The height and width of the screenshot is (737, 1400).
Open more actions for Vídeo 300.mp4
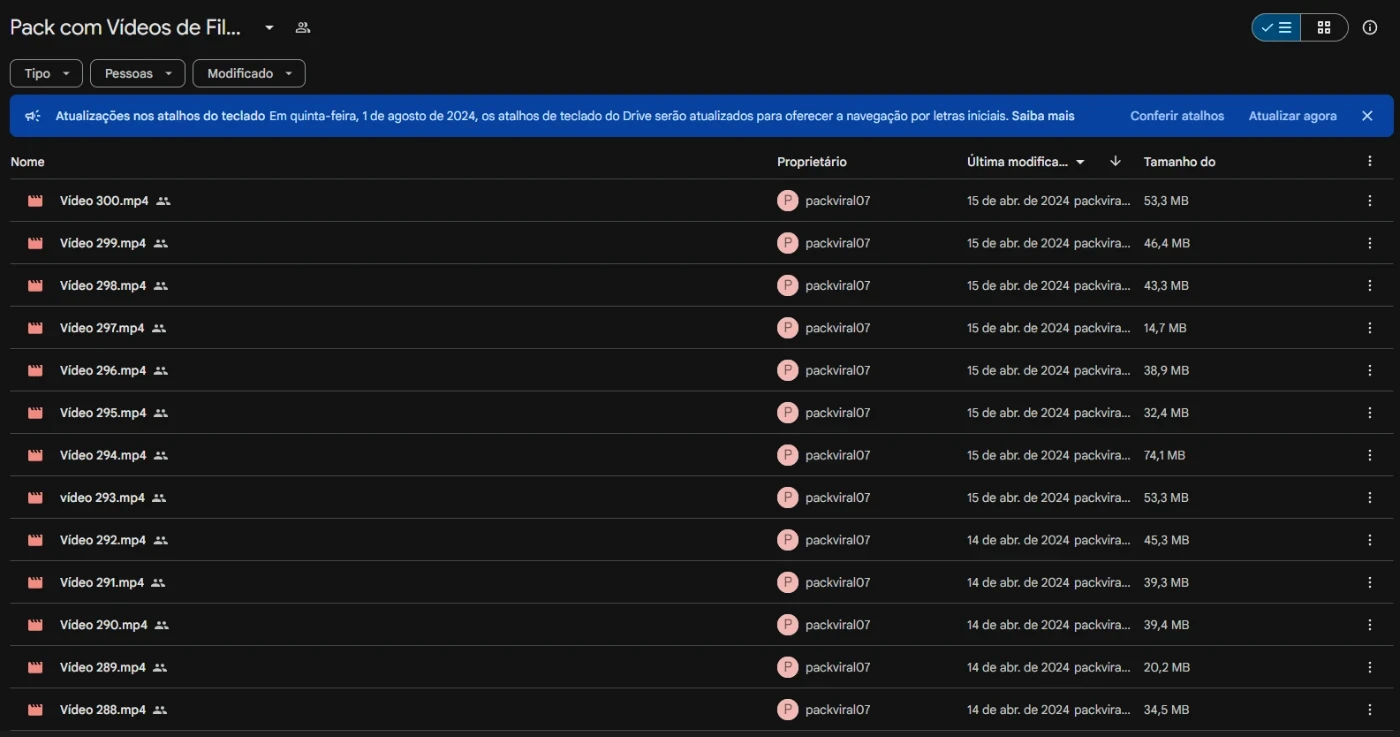click(x=1370, y=201)
